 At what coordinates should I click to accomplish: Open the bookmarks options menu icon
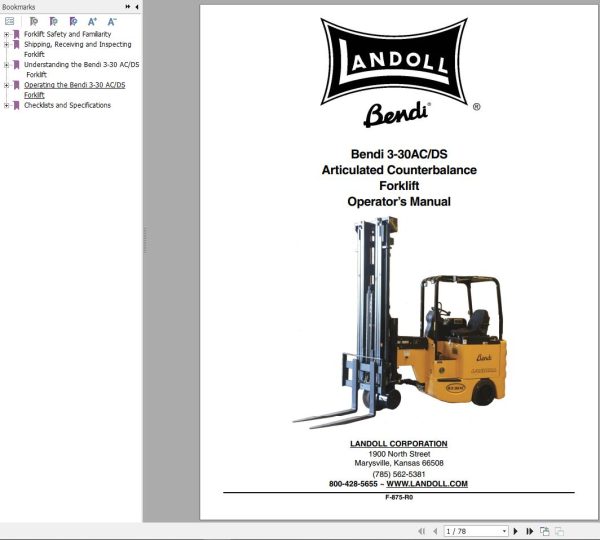[x=10, y=21]
